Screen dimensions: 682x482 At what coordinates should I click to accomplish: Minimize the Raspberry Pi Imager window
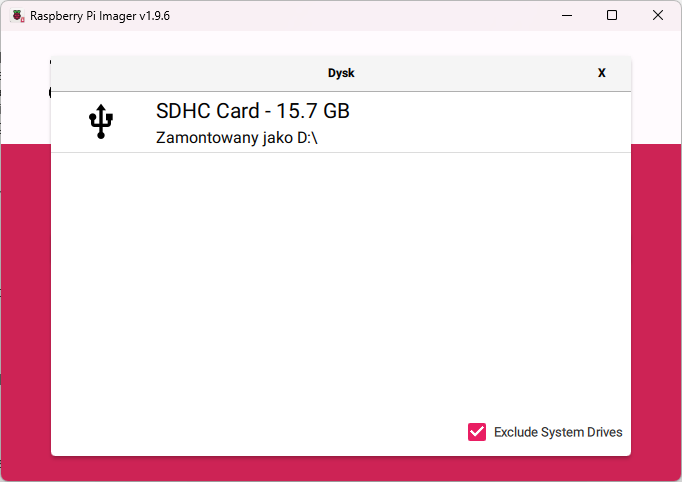(x=566, y=16)
